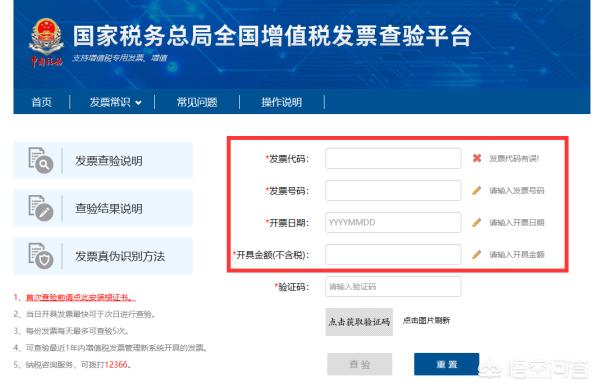Viewport: 600px width, 390px height.
Task: Open the 常见问题 page
Action: [x=197, y=102]
